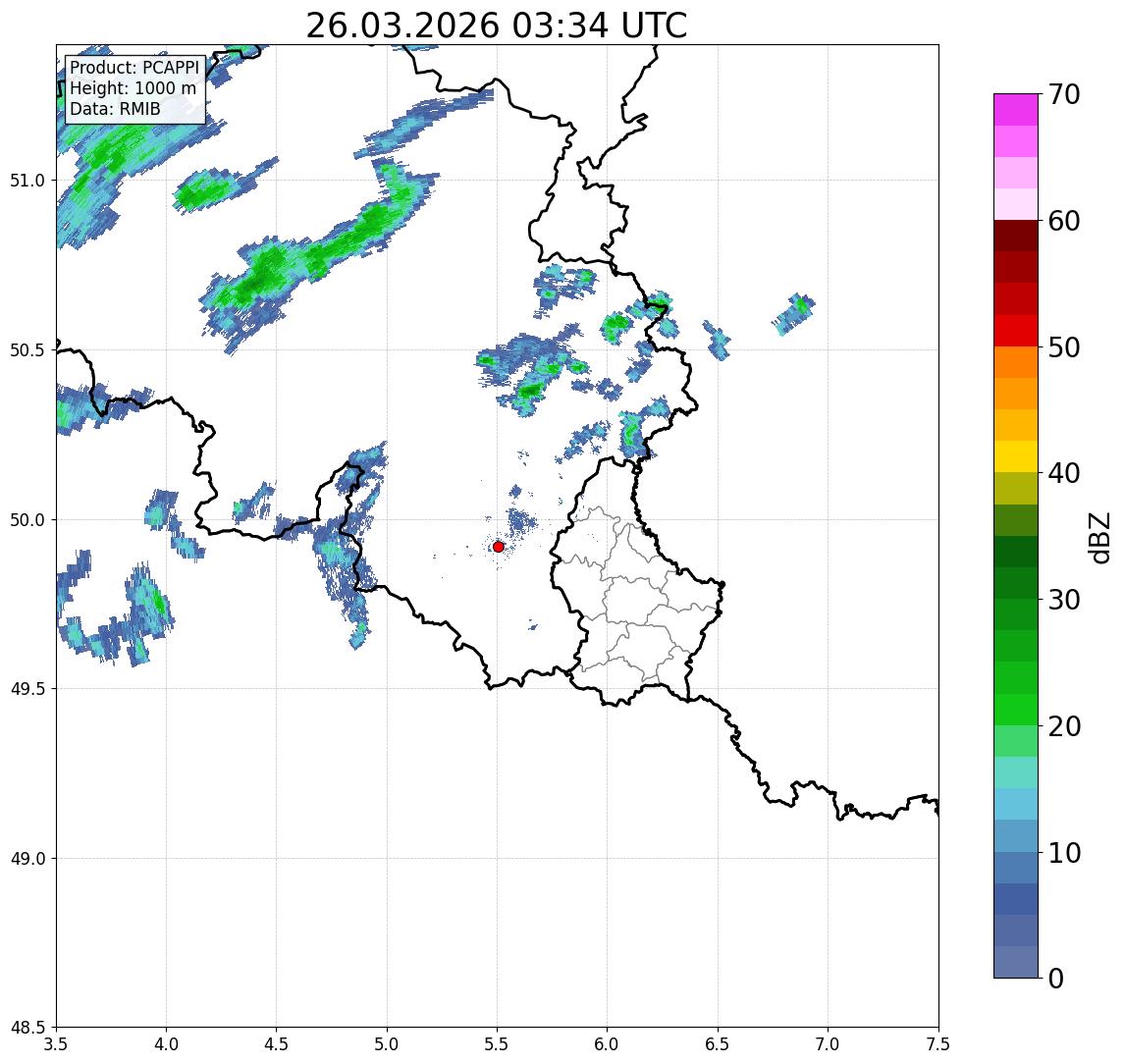The width and height of the screenshot is (1124, 1064).
Task: Click the colorbar tick label 50
Action: (1064, 347)
